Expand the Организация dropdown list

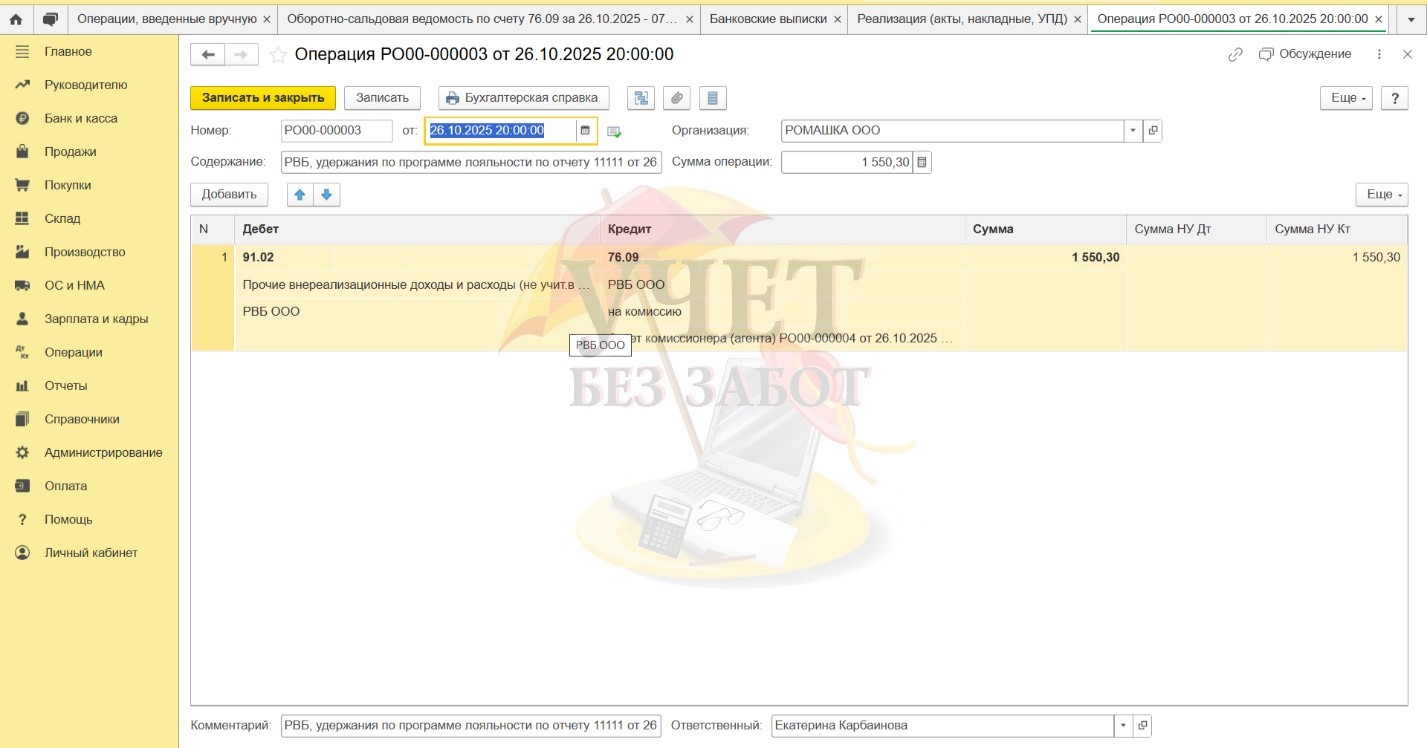tap(1133, 131)
